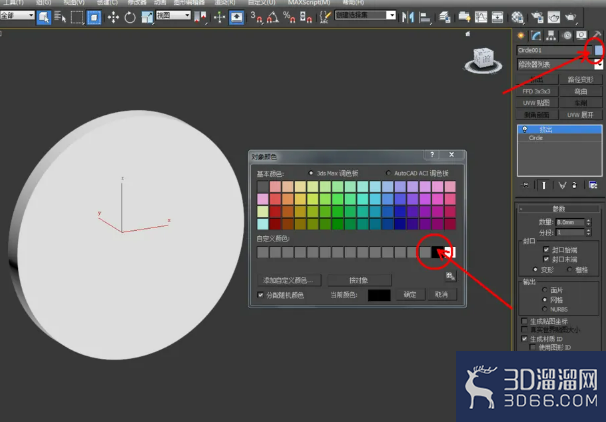Viewport: 606px width, 422px height.
Task: Toggle the Angle Snap button
Action: point(272,17)
